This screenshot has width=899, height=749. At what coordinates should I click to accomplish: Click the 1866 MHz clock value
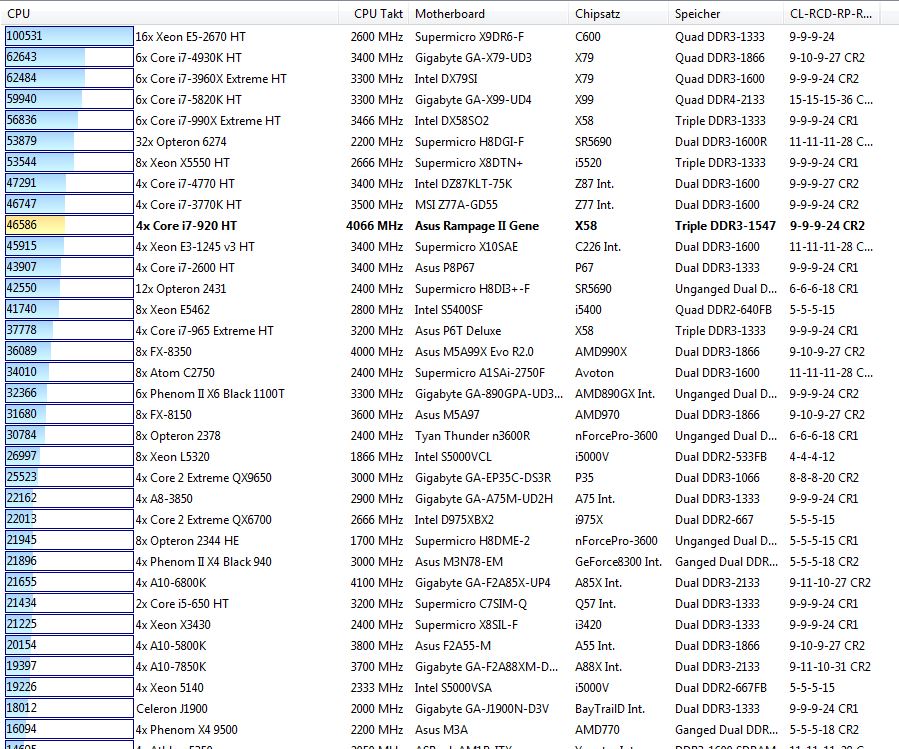click(x=377, y=457)
